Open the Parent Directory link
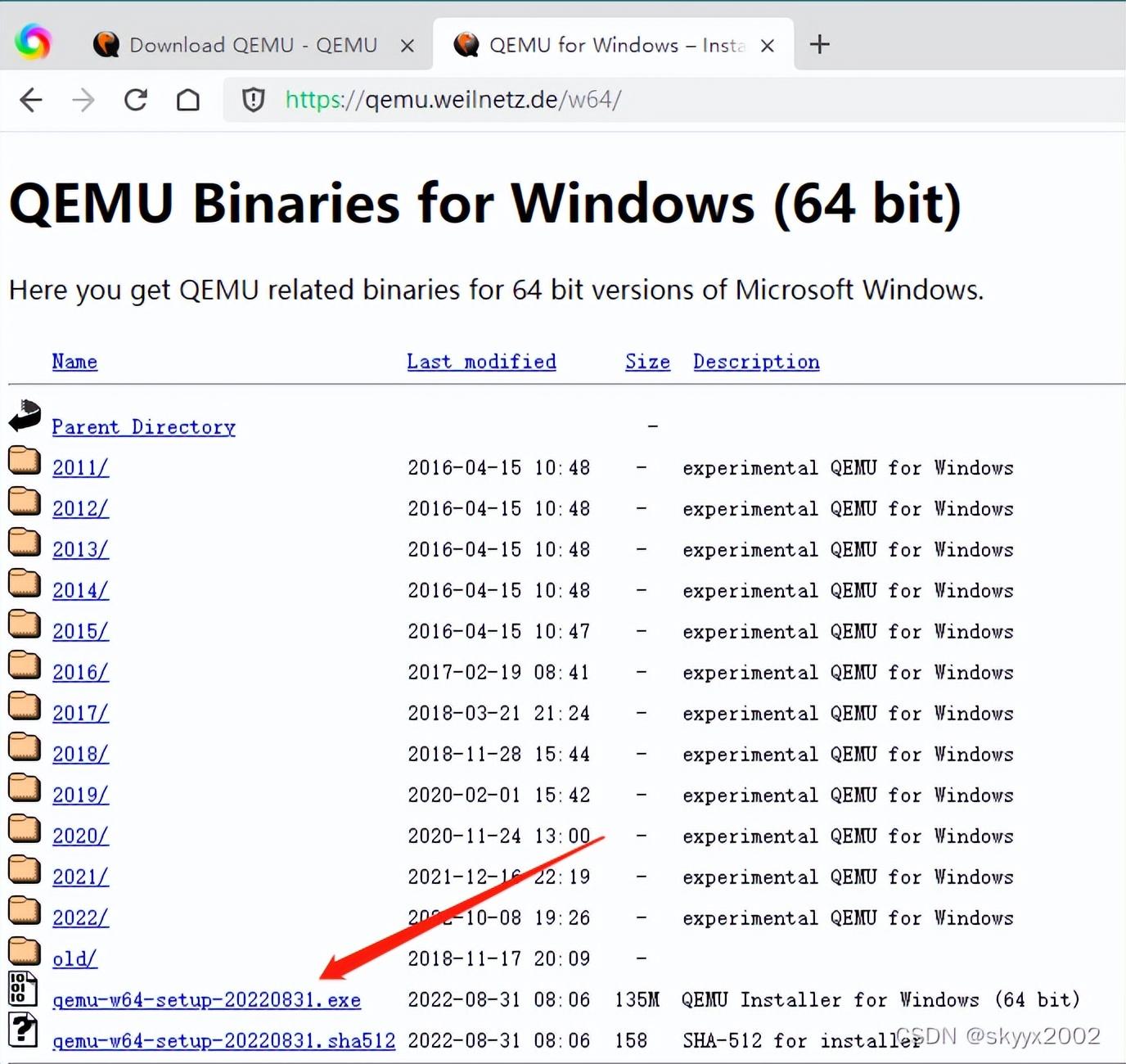 tap(143, 427)
